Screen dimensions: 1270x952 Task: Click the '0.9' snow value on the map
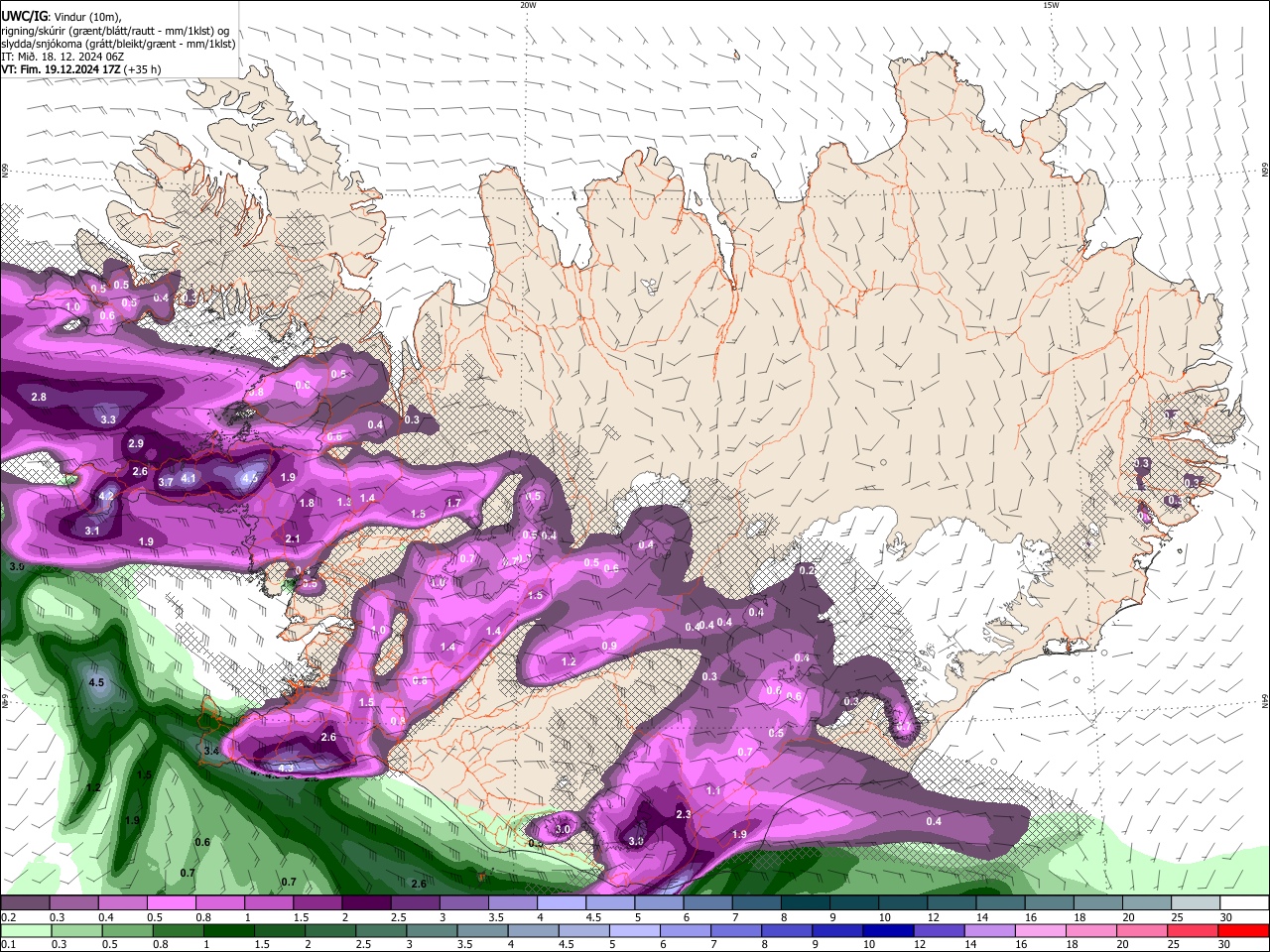click(x=609, y=646)
